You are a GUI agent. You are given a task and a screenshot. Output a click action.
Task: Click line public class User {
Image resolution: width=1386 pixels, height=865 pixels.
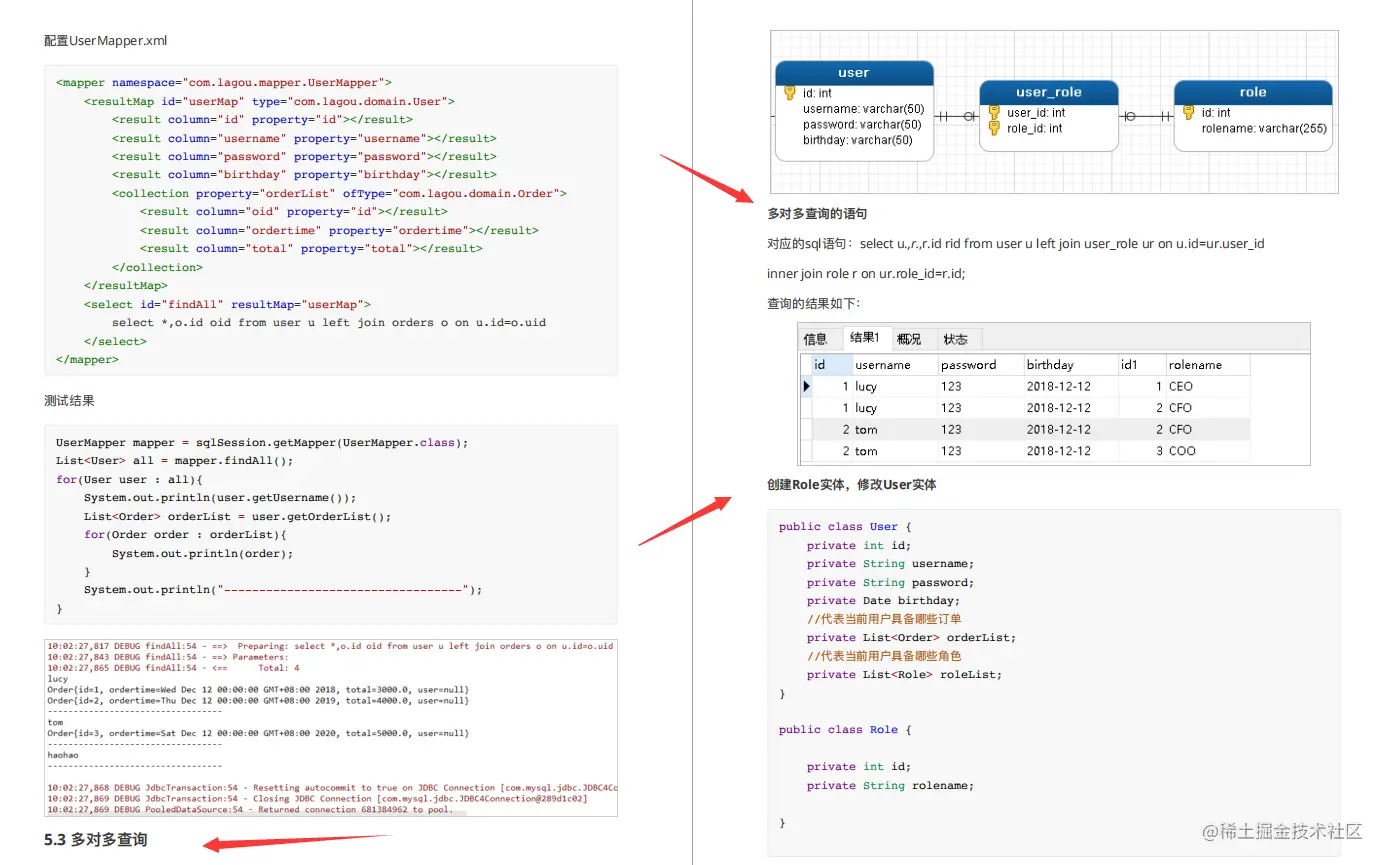[x=845, y=527]
